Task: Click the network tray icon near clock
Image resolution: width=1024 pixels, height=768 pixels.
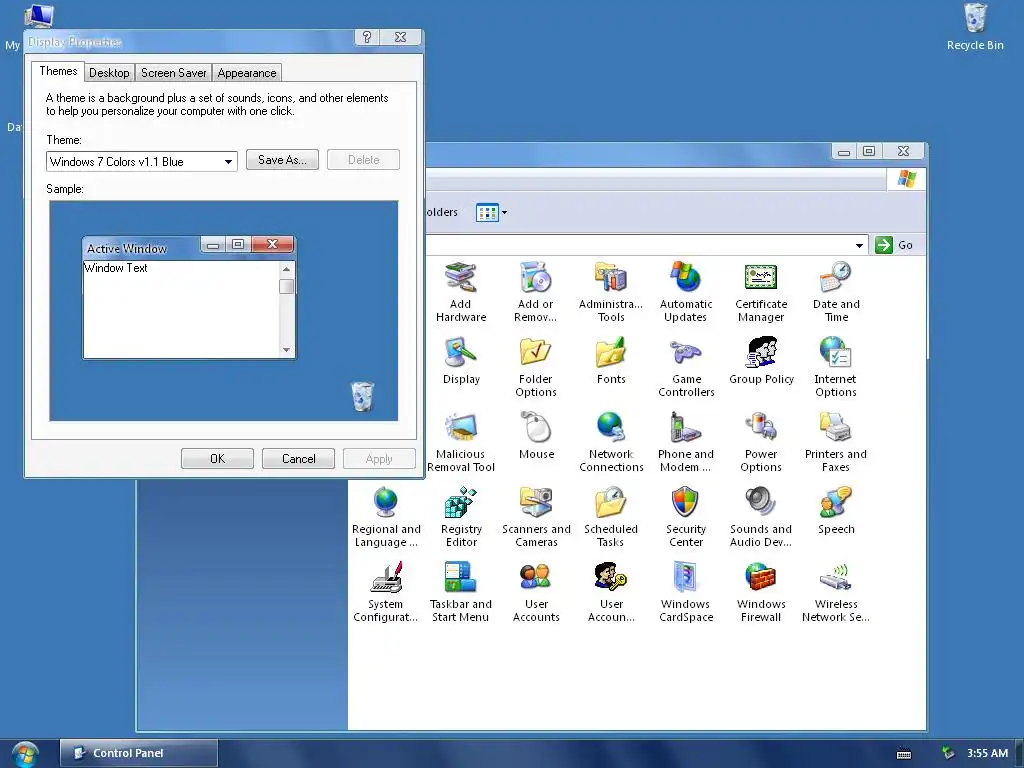Action: (947, 753)
